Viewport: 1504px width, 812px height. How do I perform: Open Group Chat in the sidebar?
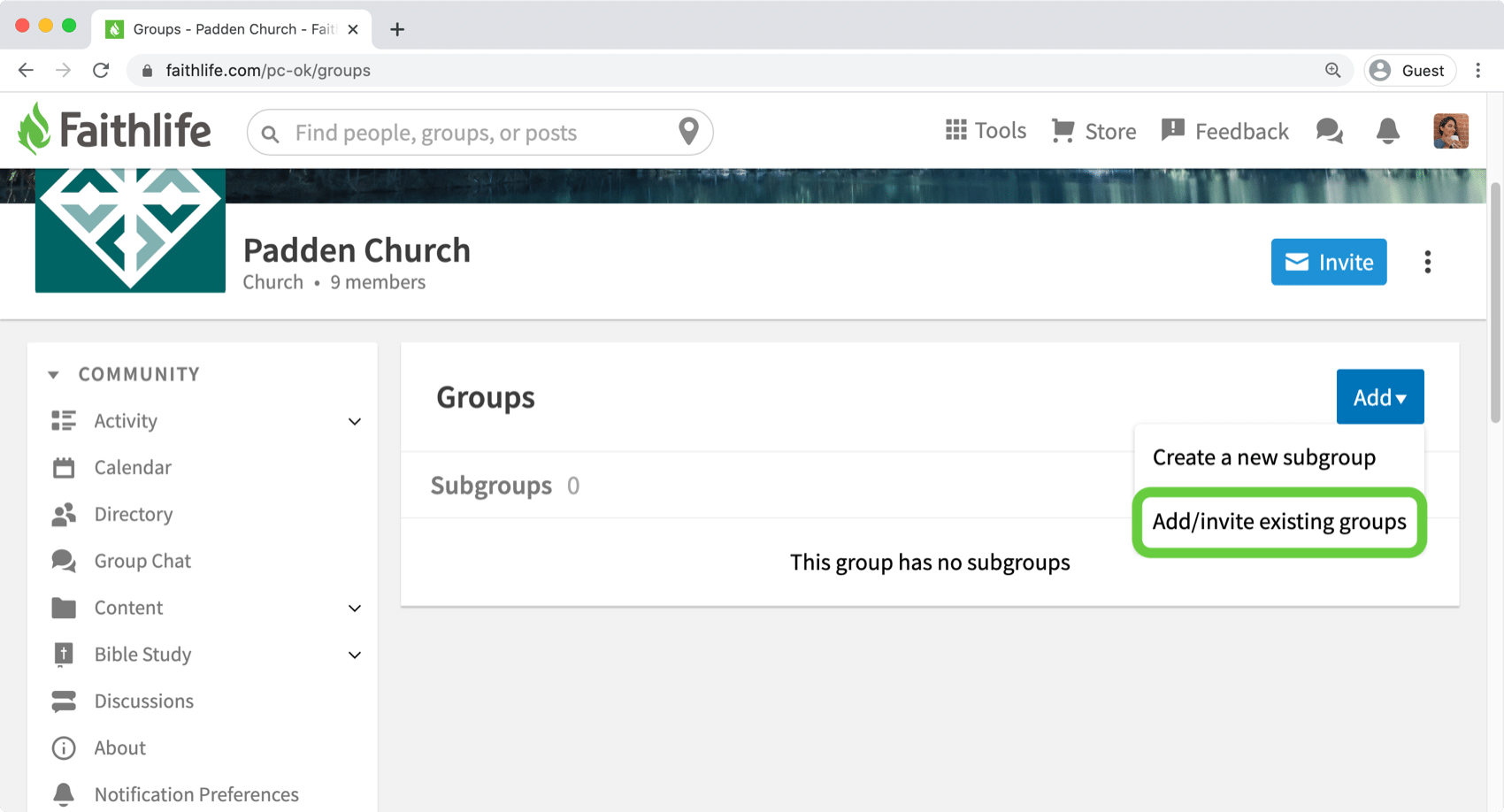tap(142, 561)
